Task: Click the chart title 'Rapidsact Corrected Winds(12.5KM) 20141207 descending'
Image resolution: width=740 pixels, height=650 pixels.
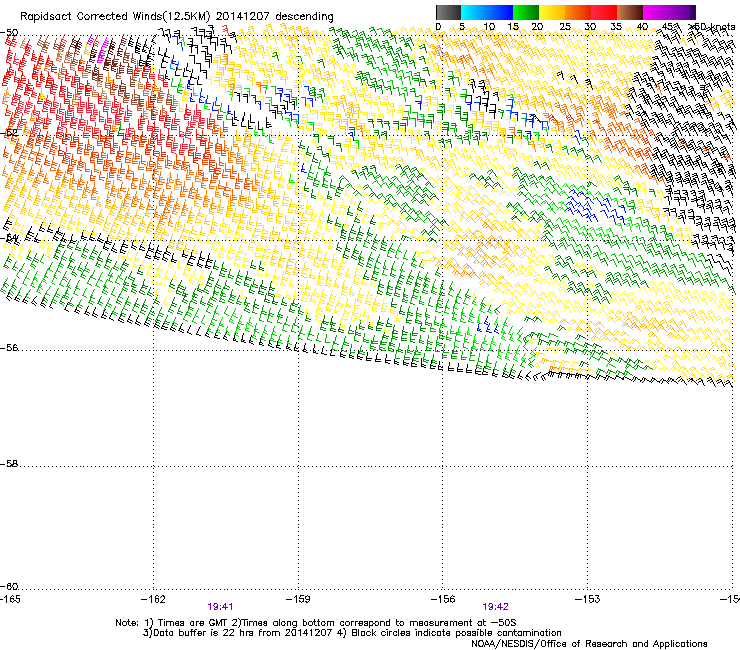Action: (x=177, y=17)
